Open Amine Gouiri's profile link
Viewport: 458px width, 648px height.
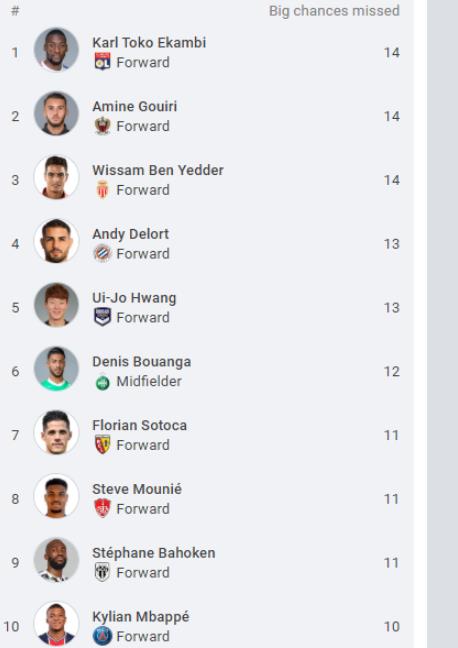[x=134, y=106]
